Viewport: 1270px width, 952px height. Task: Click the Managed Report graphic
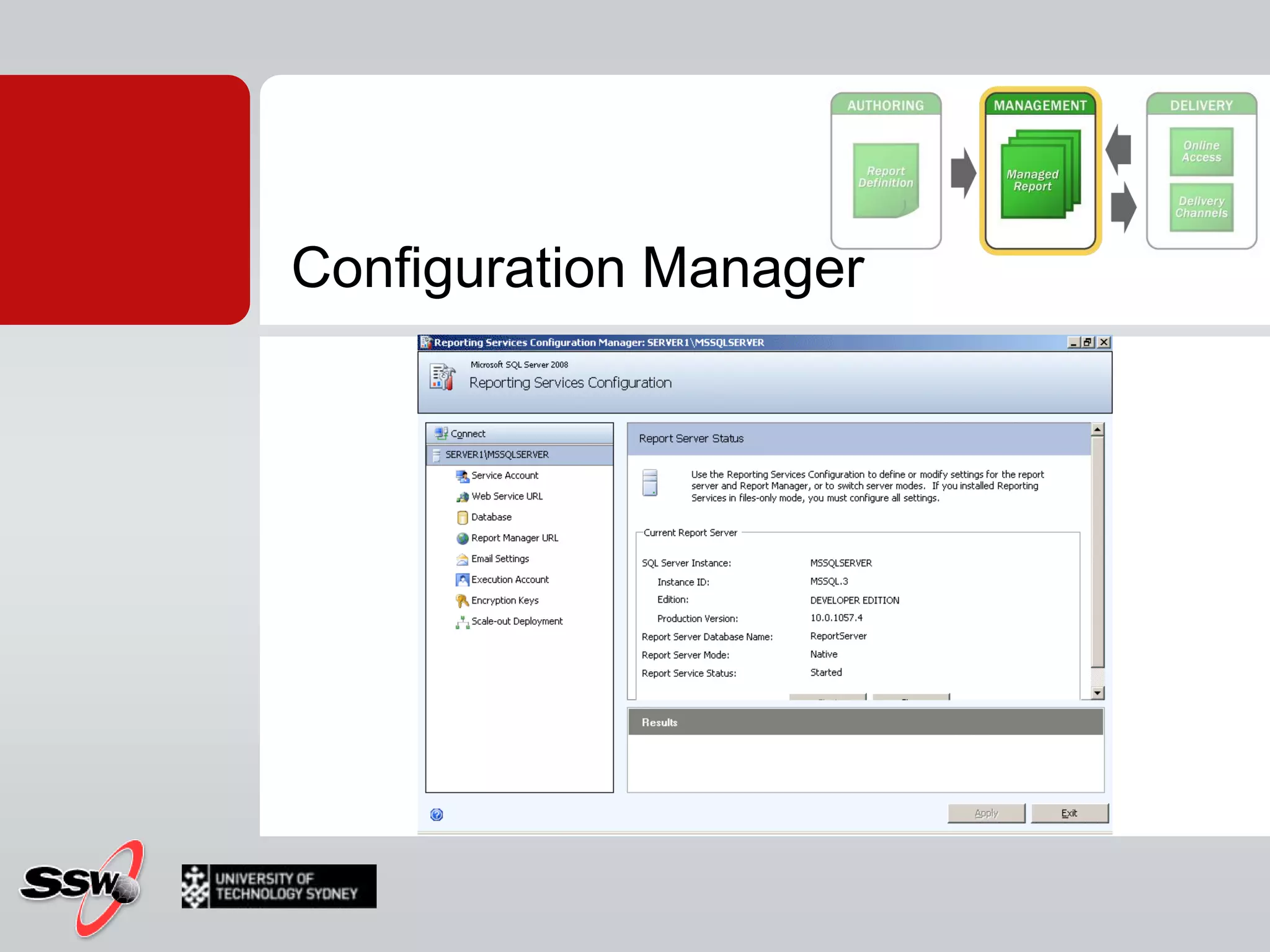pos(1041,174)
